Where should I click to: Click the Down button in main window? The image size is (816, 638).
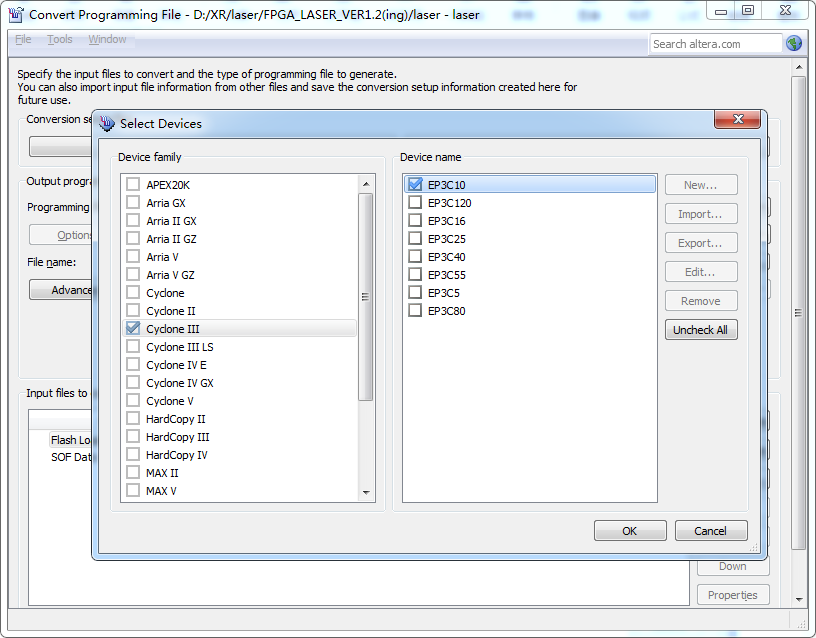coord(733,567)
